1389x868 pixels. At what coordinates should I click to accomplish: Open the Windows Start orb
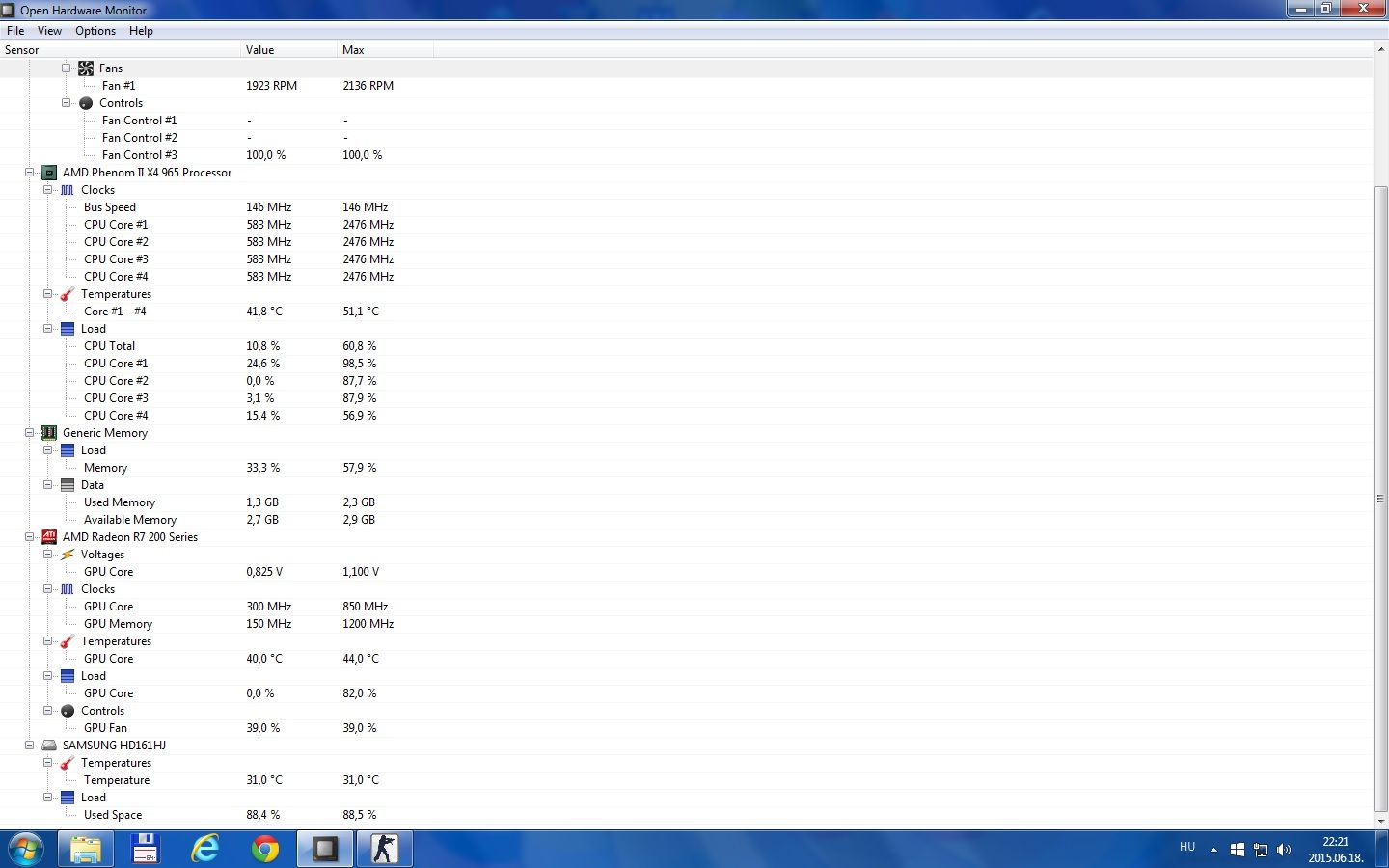(x=26, y=850)
